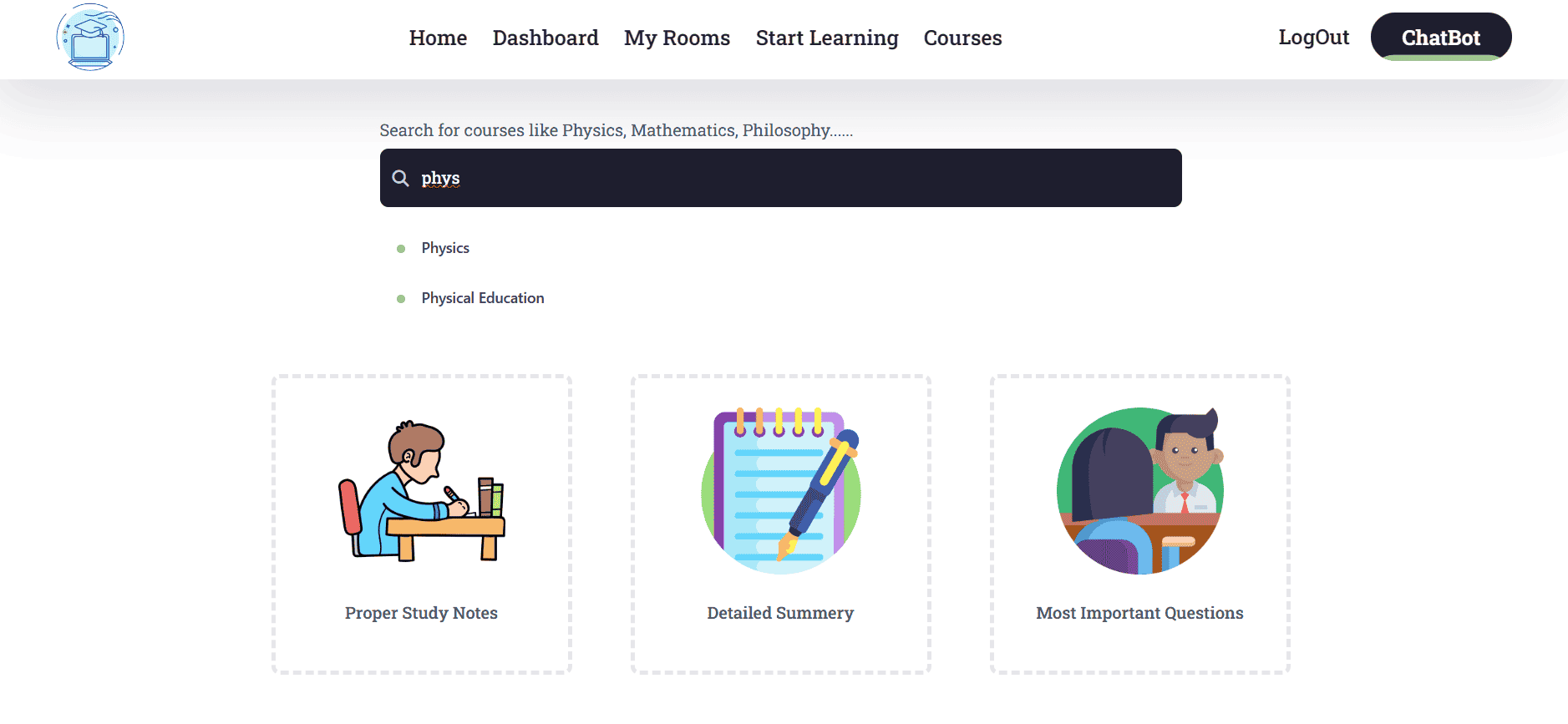Open the Proper Study Notes card

422,524
